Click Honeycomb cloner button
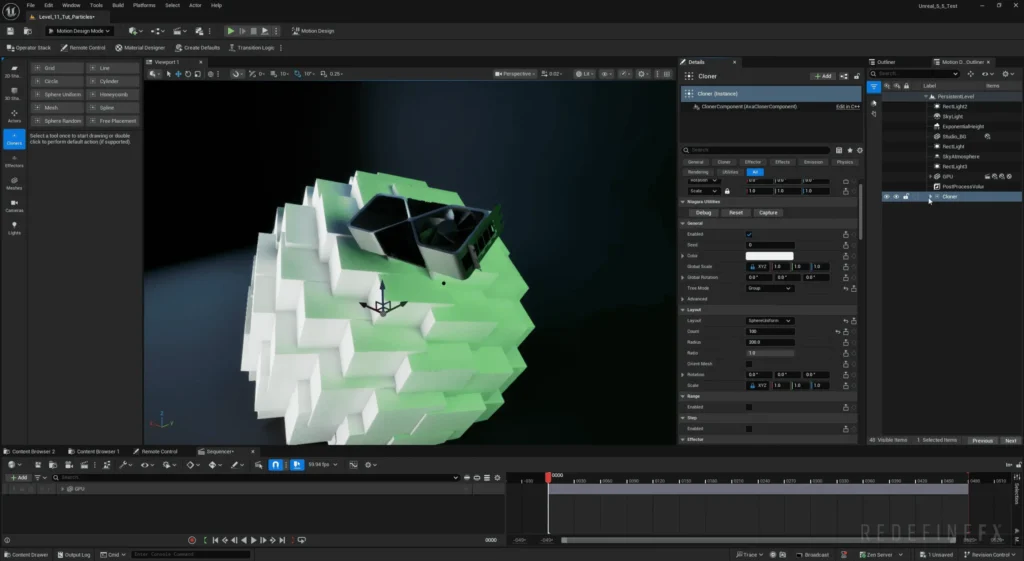This screenshot has height=561, width=1024. pyautogui.click(x=113, y=94)
